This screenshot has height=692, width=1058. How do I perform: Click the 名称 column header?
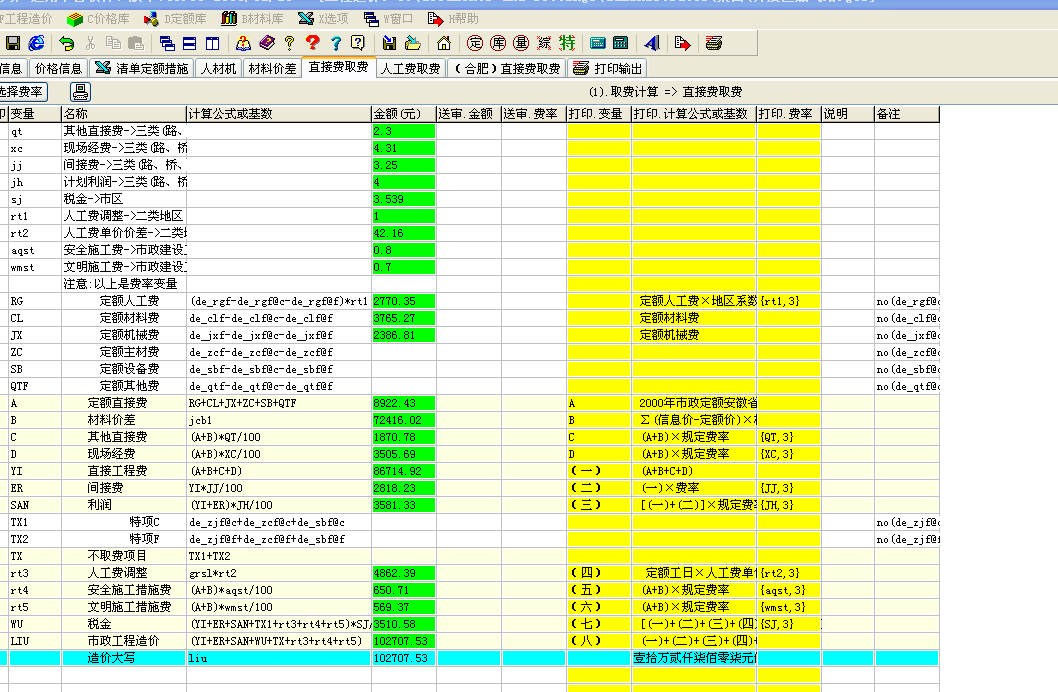(123, 114)
